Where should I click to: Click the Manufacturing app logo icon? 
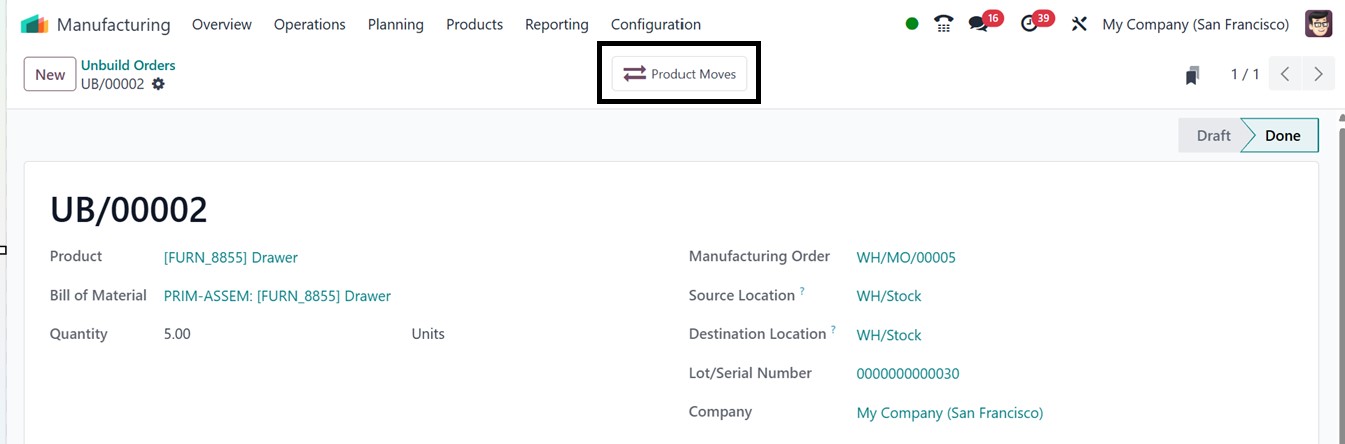[35, 24]
